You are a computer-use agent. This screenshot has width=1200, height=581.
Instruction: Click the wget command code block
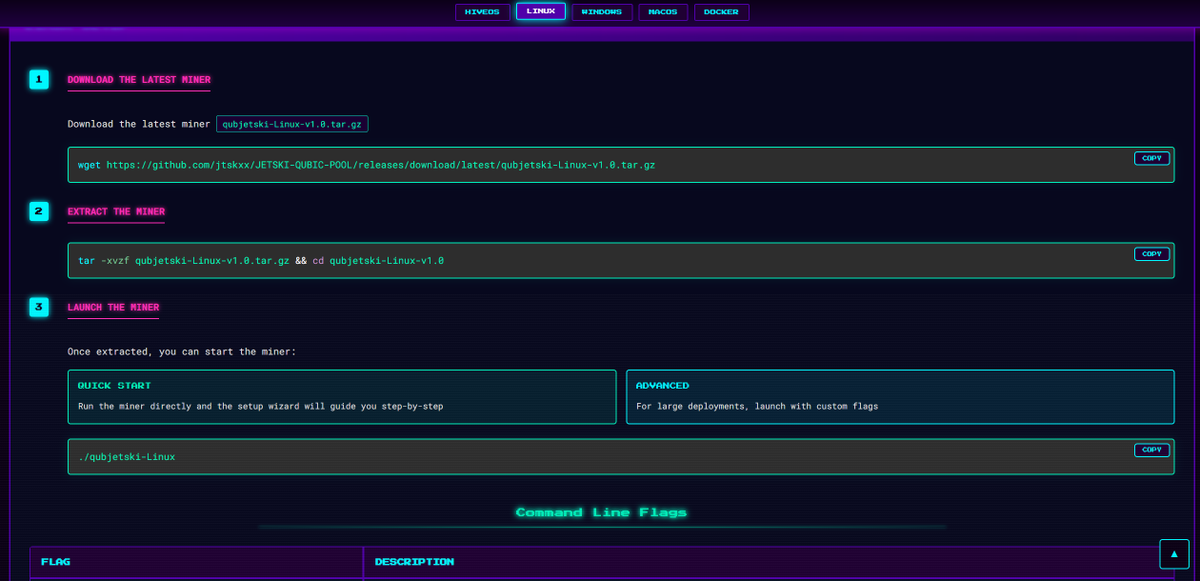pyautogui.click(x=621, y=165)
